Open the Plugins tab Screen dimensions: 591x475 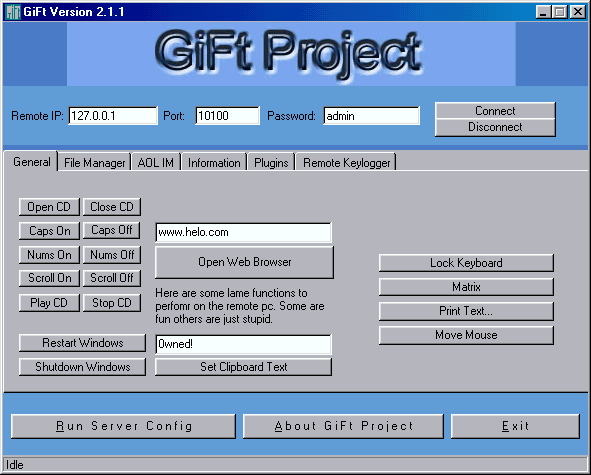pos(271,162)
